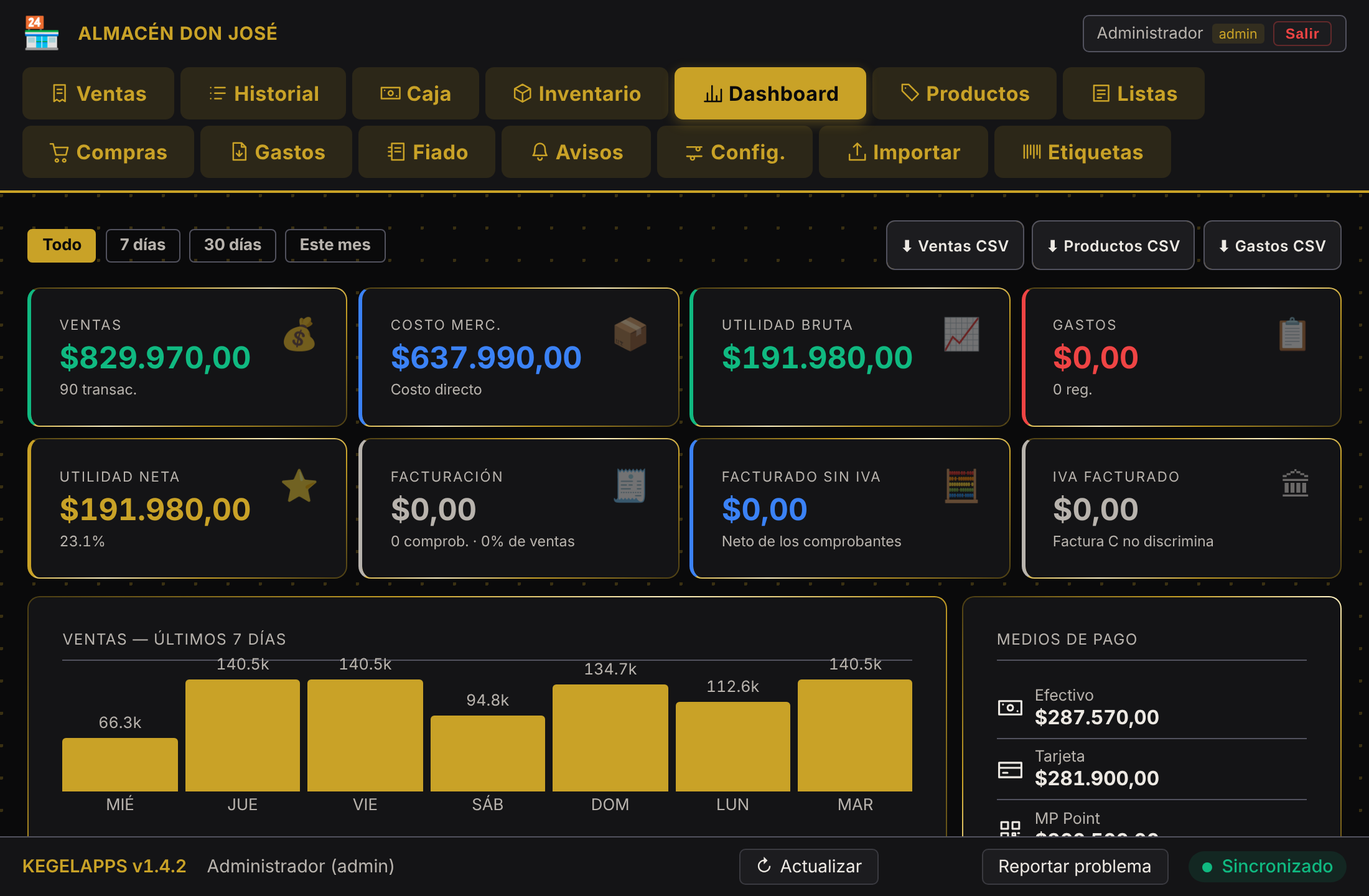This screenshot has width=1369, height=896.
Task: Select the Todo period filter
Action: point(62,245)
